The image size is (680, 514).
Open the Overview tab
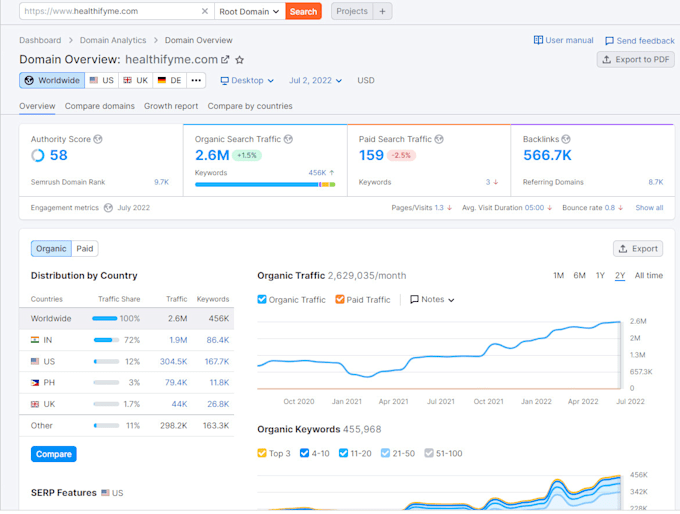pos(37,106)
